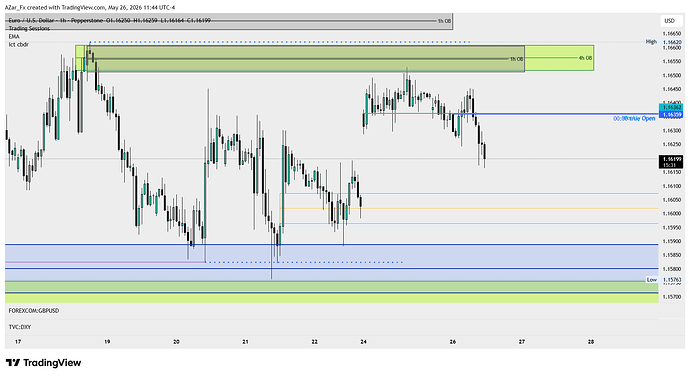This screenshot has width=690, height=376.
Task: Click the AZar_Fx created with TradingView.com header
Action: click(90, 7)
